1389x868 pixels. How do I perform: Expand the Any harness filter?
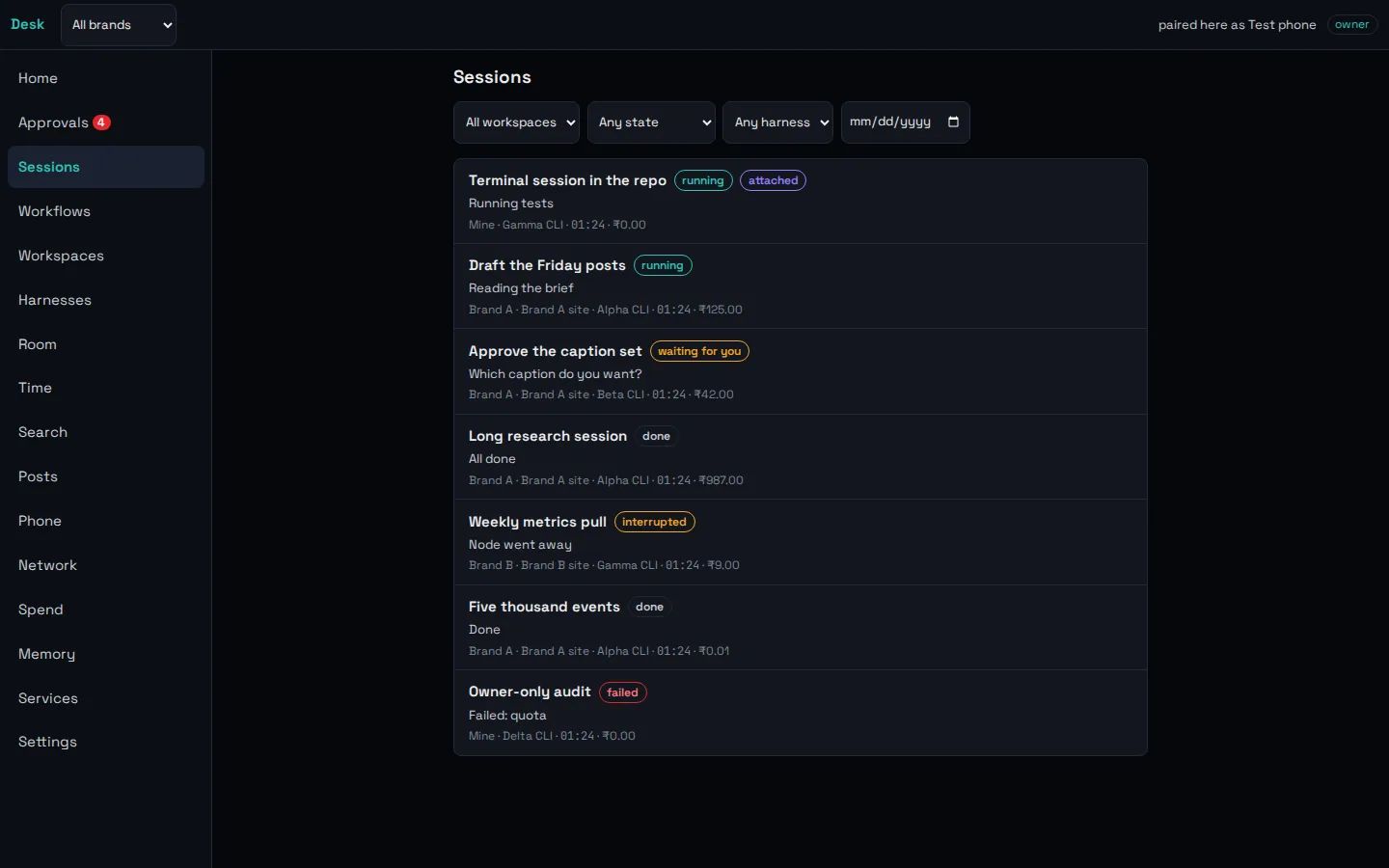[777, 122]
